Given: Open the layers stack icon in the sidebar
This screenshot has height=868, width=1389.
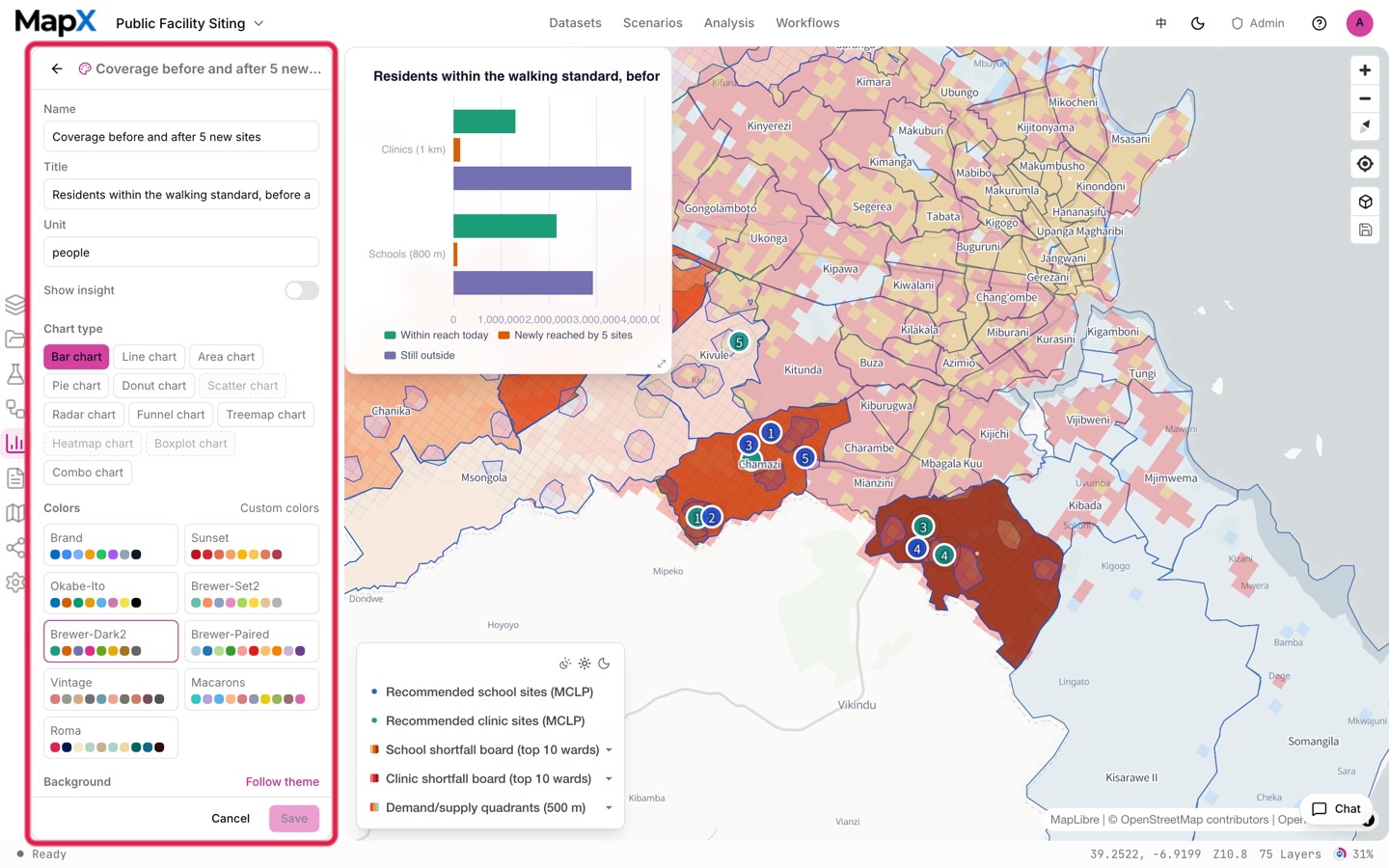Looking at the screenshot, I should point(14,305).
